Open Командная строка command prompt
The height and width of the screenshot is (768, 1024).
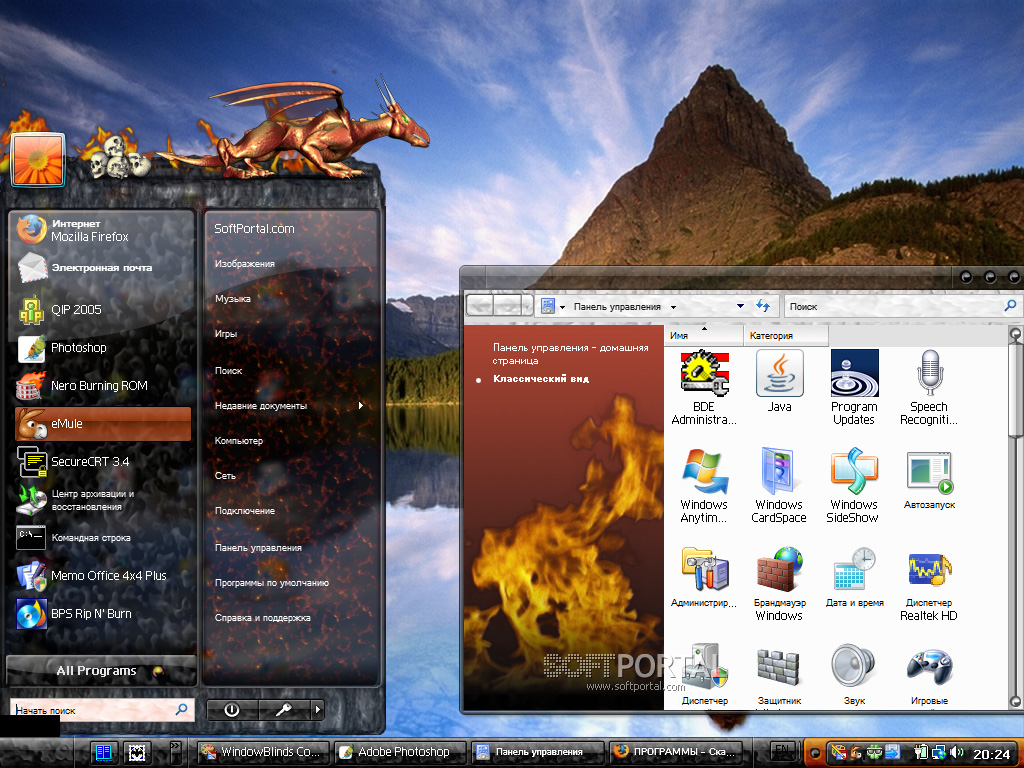[x=101, y=537]
